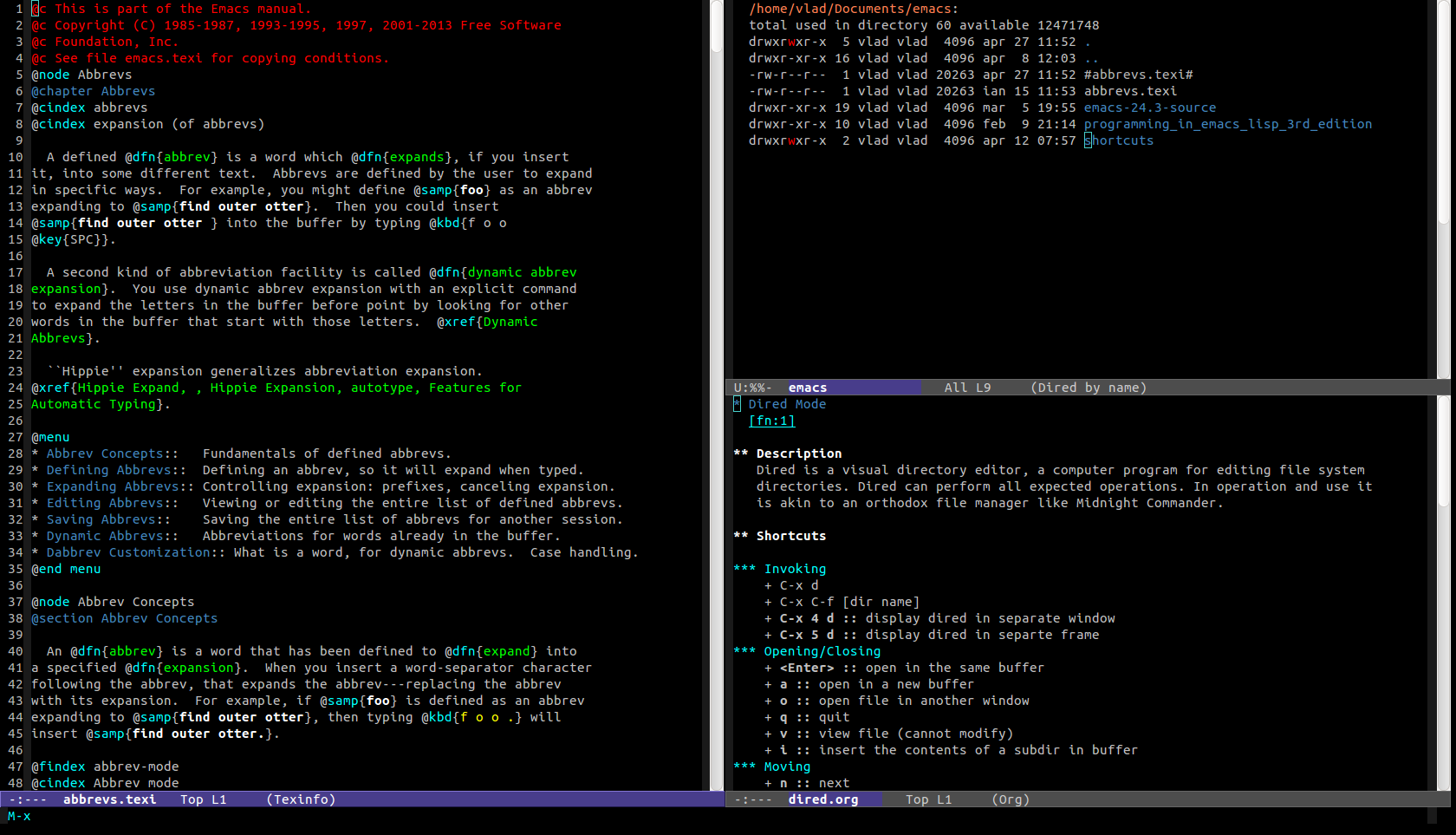Click 'C-x 5 d' separate frame item
1456x835 pixels.
coord(932,635)
